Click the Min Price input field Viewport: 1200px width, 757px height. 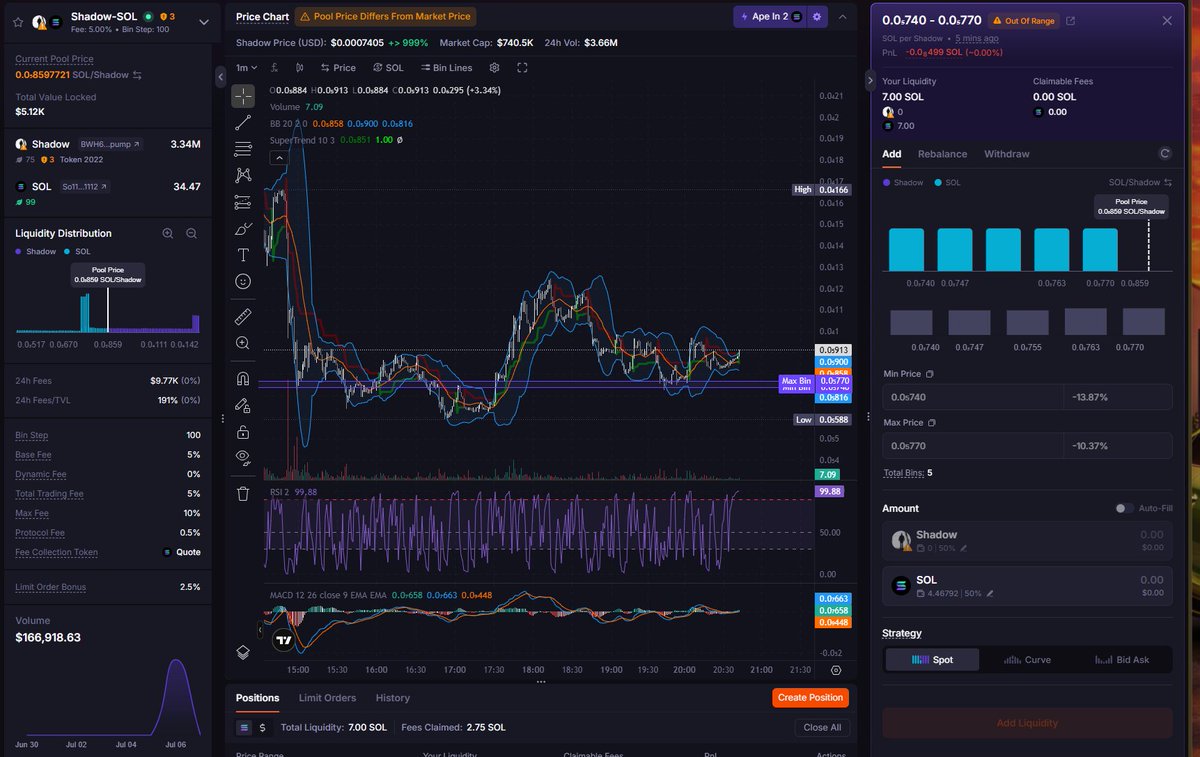tap(972, 397)
